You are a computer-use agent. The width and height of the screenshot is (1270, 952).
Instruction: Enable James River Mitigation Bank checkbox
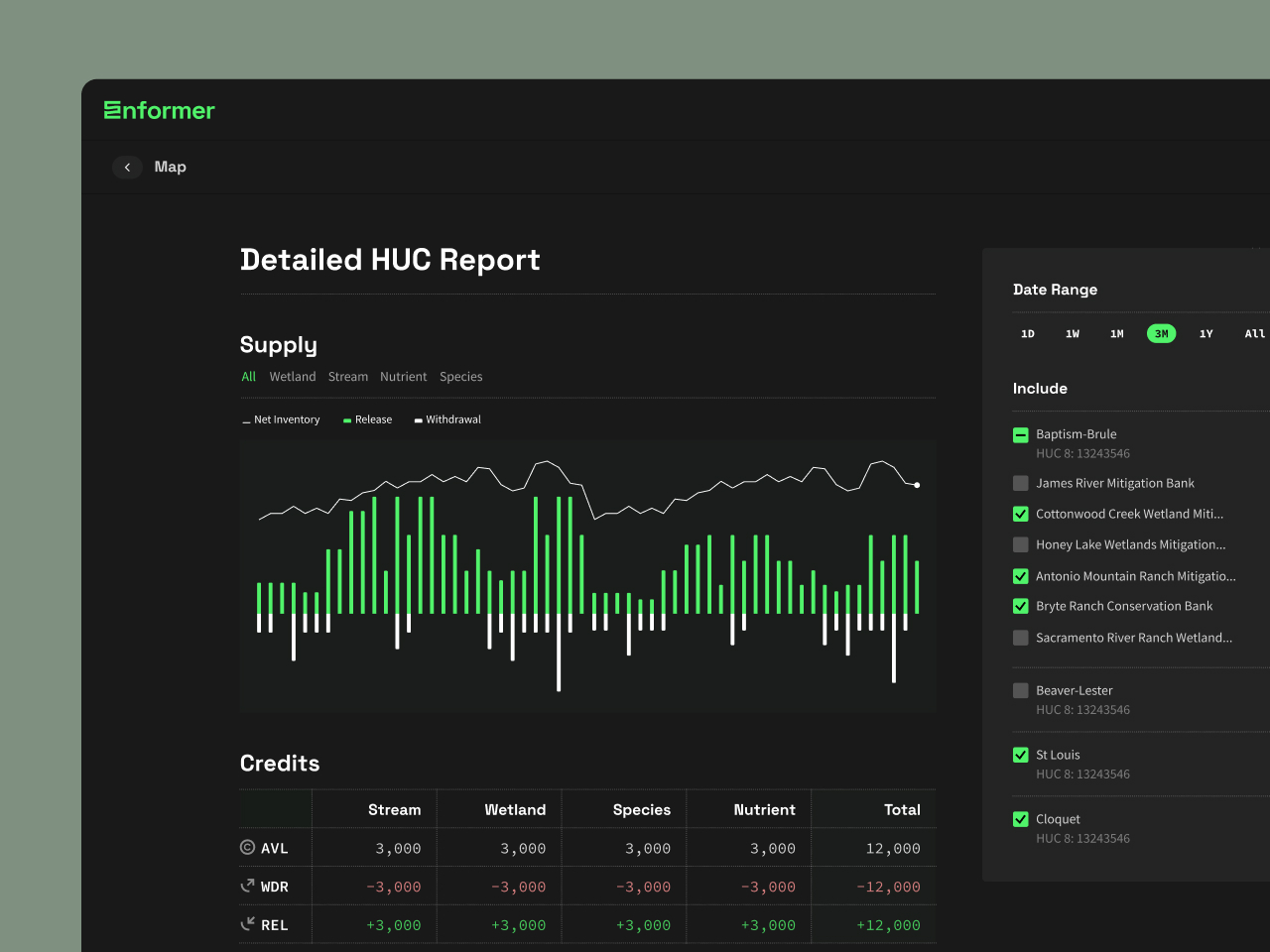coord(1021,483)
